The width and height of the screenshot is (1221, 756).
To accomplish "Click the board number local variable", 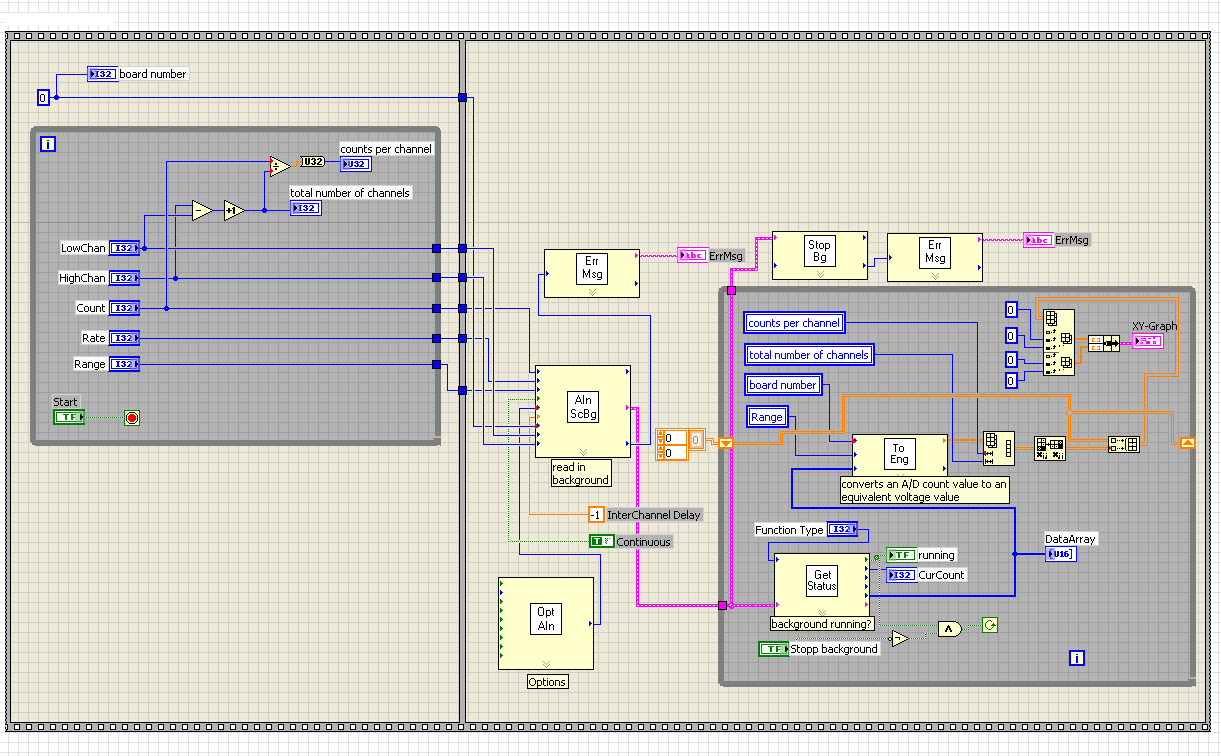I will (783, 385).
